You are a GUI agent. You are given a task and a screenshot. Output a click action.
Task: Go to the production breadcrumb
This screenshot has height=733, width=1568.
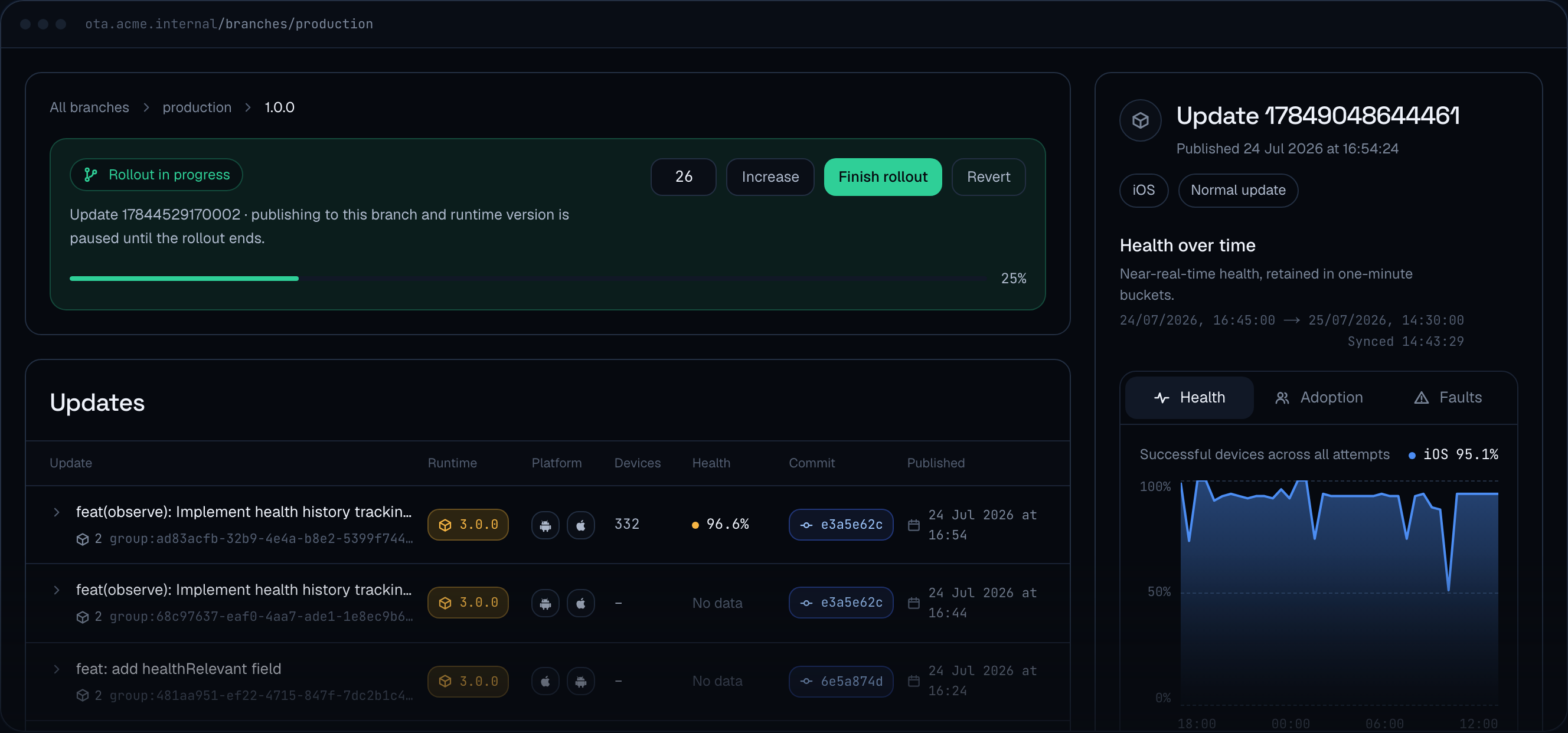click(x=197, y=107)
